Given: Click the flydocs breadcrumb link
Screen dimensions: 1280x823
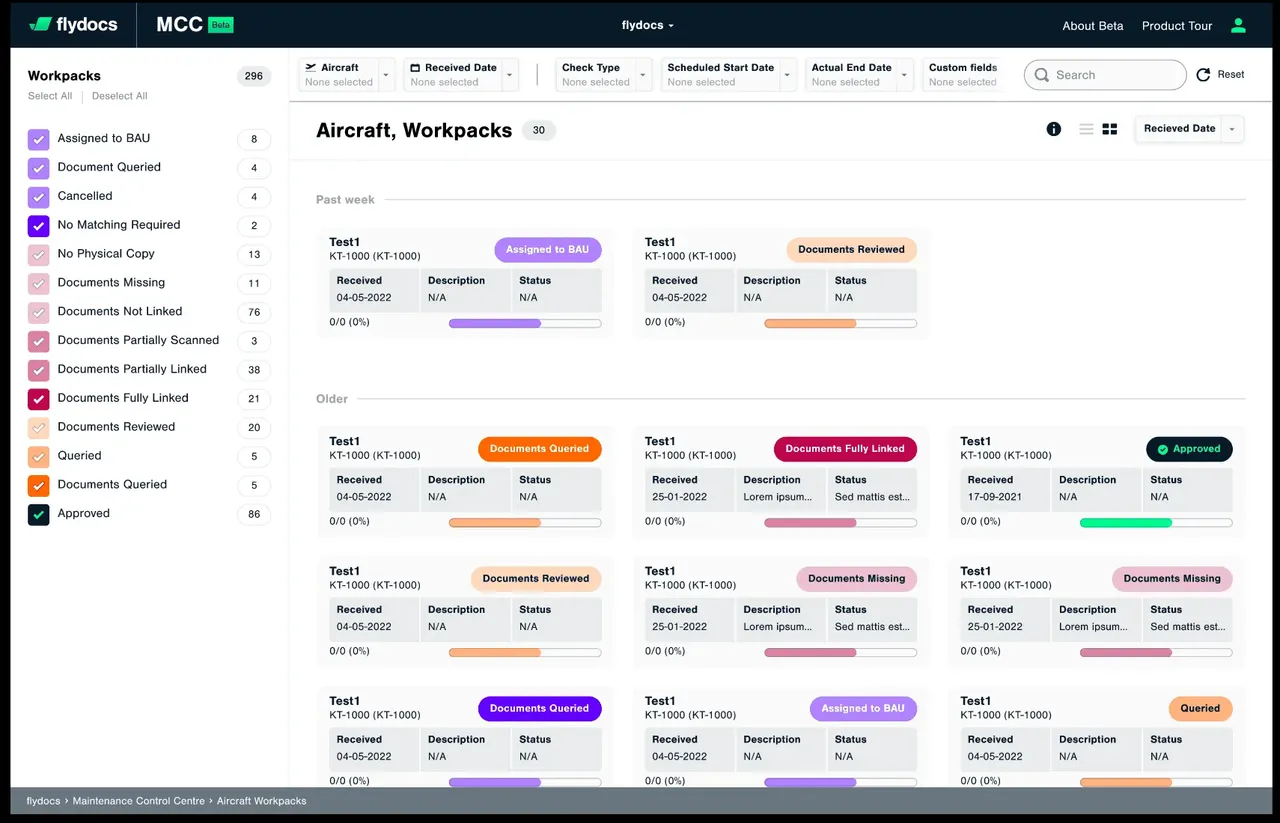Looking at the screenshot, I should [43, 801].
